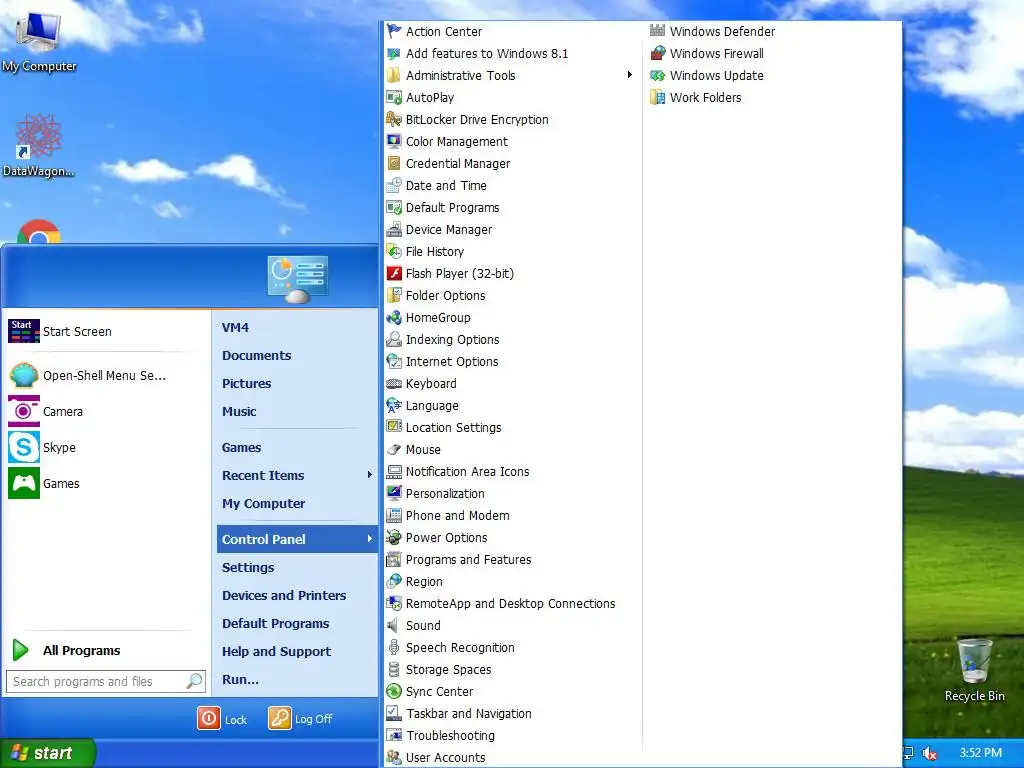Select Devices and Printers
Image resolution: width=1024 pixels, height=768 pixels.
(284, 596)
